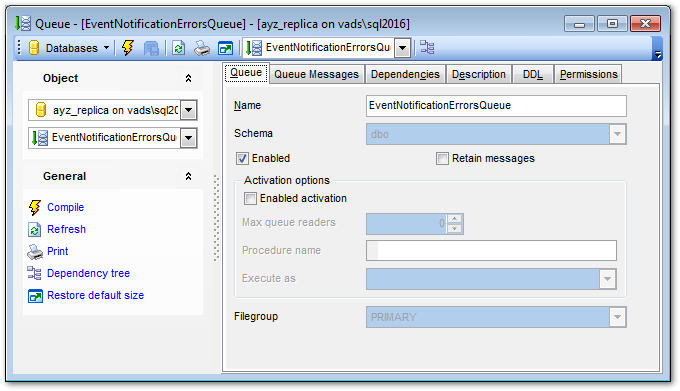Click toolbar options arrow at right end
Viewport: 680px width, 391px height.
pos(657,54)
